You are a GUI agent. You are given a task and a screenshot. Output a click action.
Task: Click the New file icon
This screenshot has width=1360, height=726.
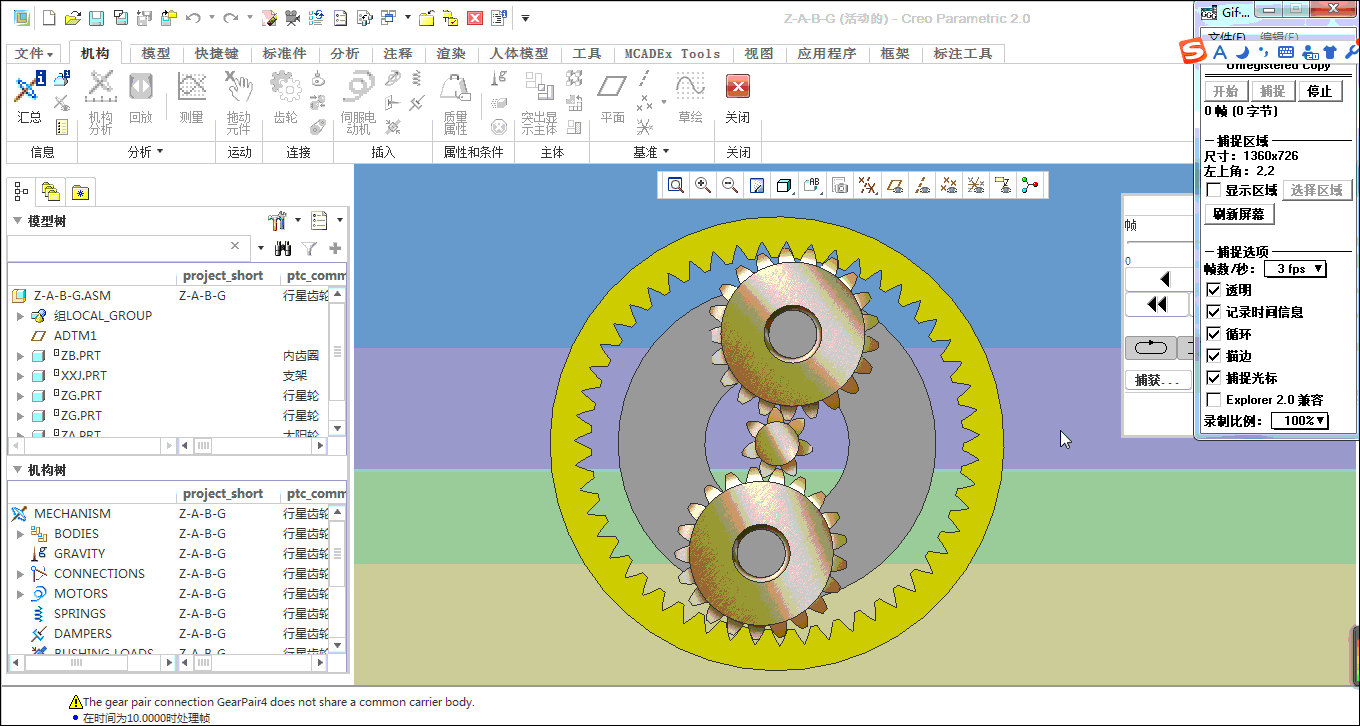point(49,18)
